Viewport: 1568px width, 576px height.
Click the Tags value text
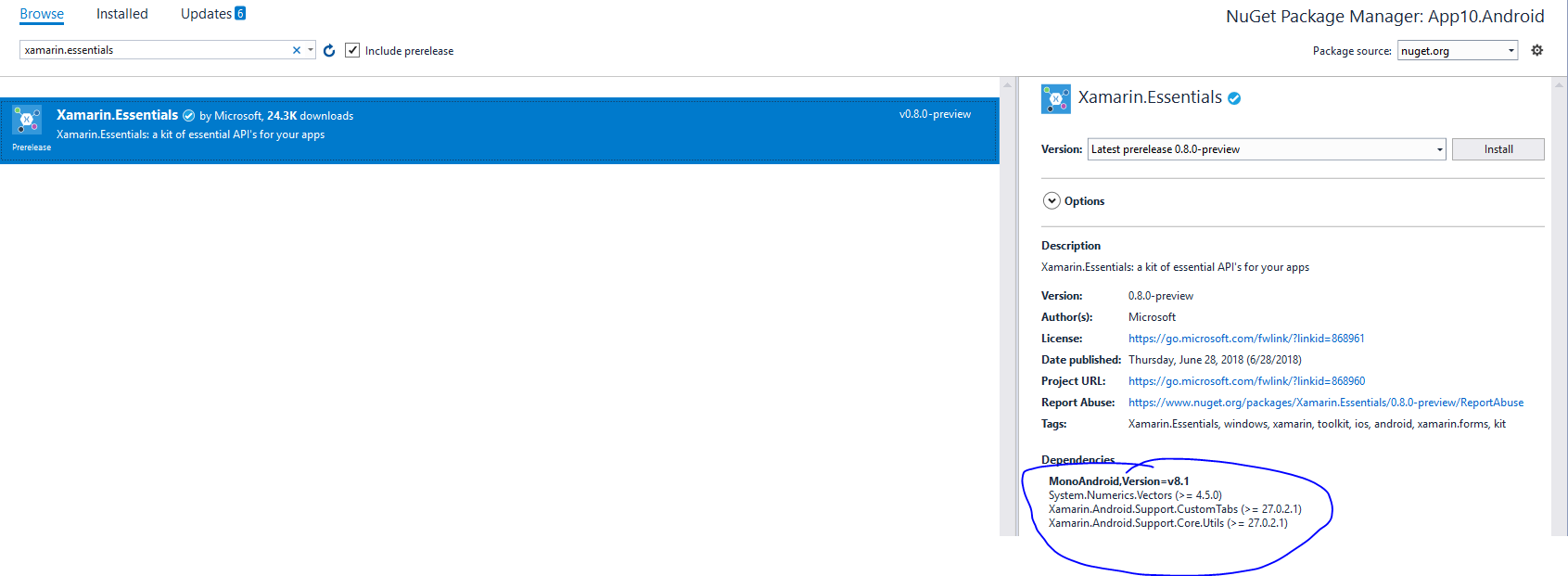[x=1317, y=424]
